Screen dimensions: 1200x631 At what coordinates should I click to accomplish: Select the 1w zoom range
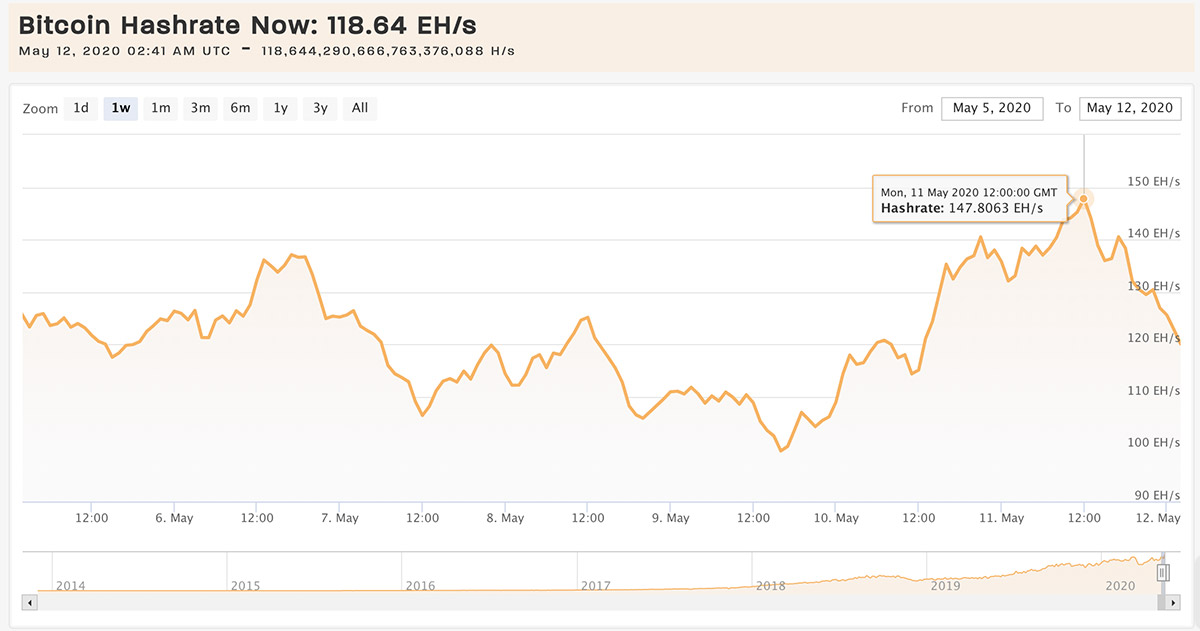click(x=121, y=108)
